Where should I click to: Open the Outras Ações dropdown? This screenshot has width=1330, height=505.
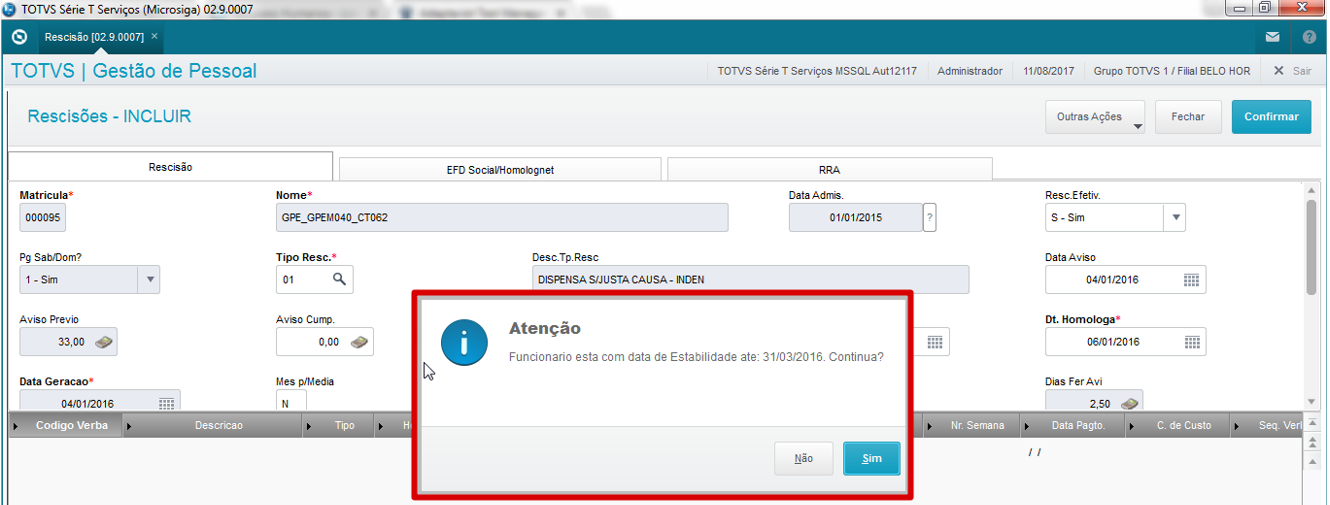pos(1097,117)
